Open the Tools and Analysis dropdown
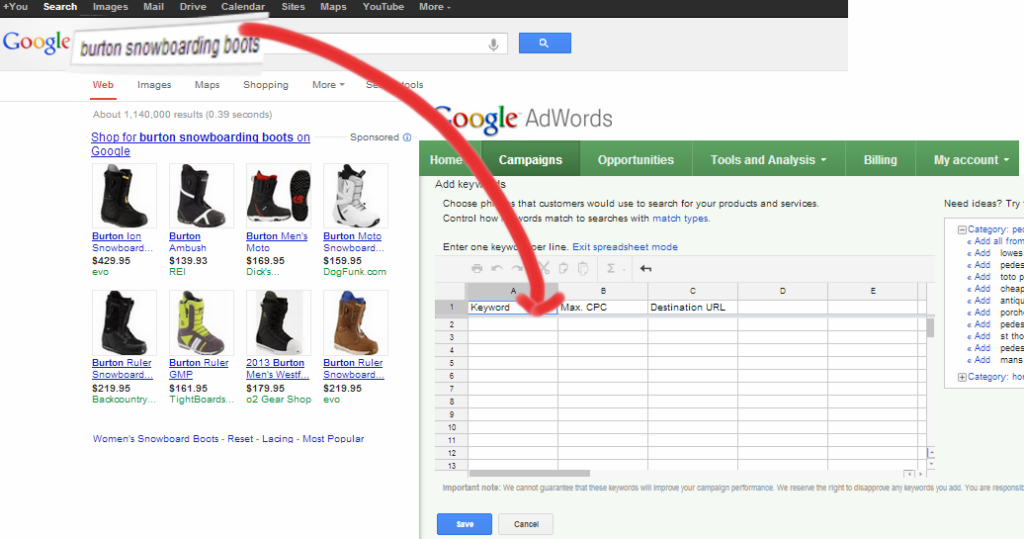Viewport: 1024px width, 539px height. point(768,160)
